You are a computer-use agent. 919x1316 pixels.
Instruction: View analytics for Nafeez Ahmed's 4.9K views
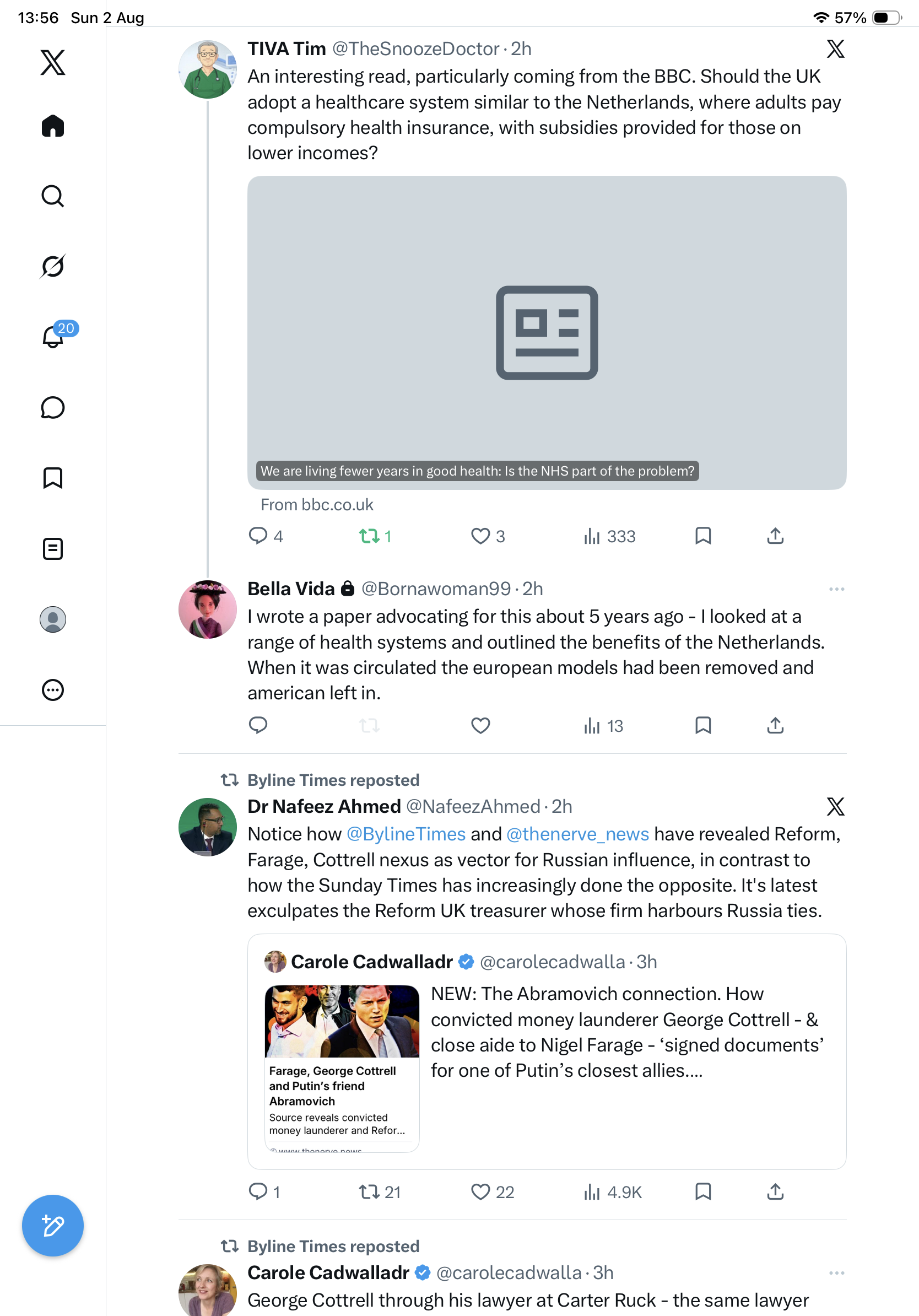613,1191
